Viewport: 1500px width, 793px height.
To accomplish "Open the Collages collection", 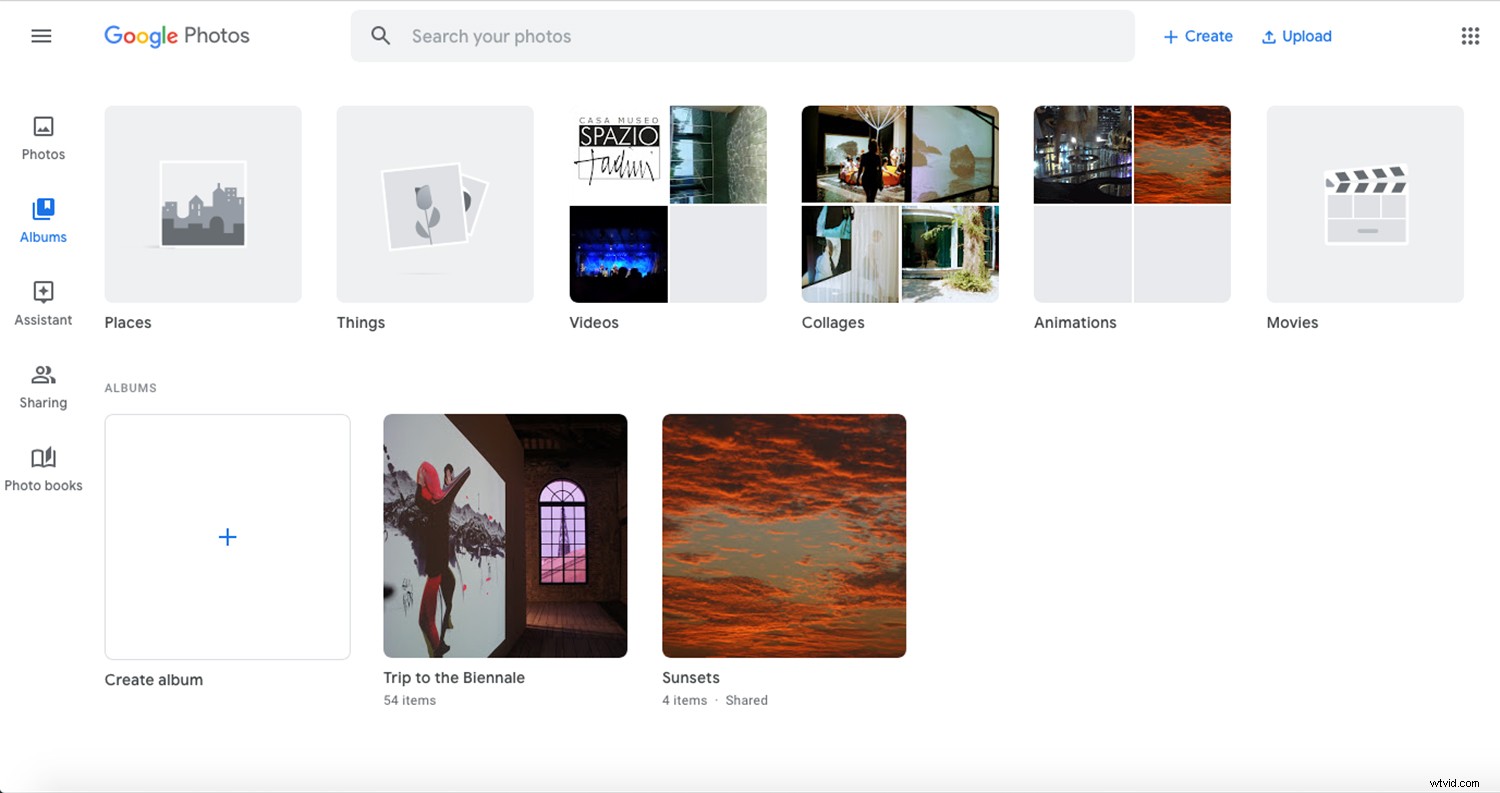I will coord(899,204).
